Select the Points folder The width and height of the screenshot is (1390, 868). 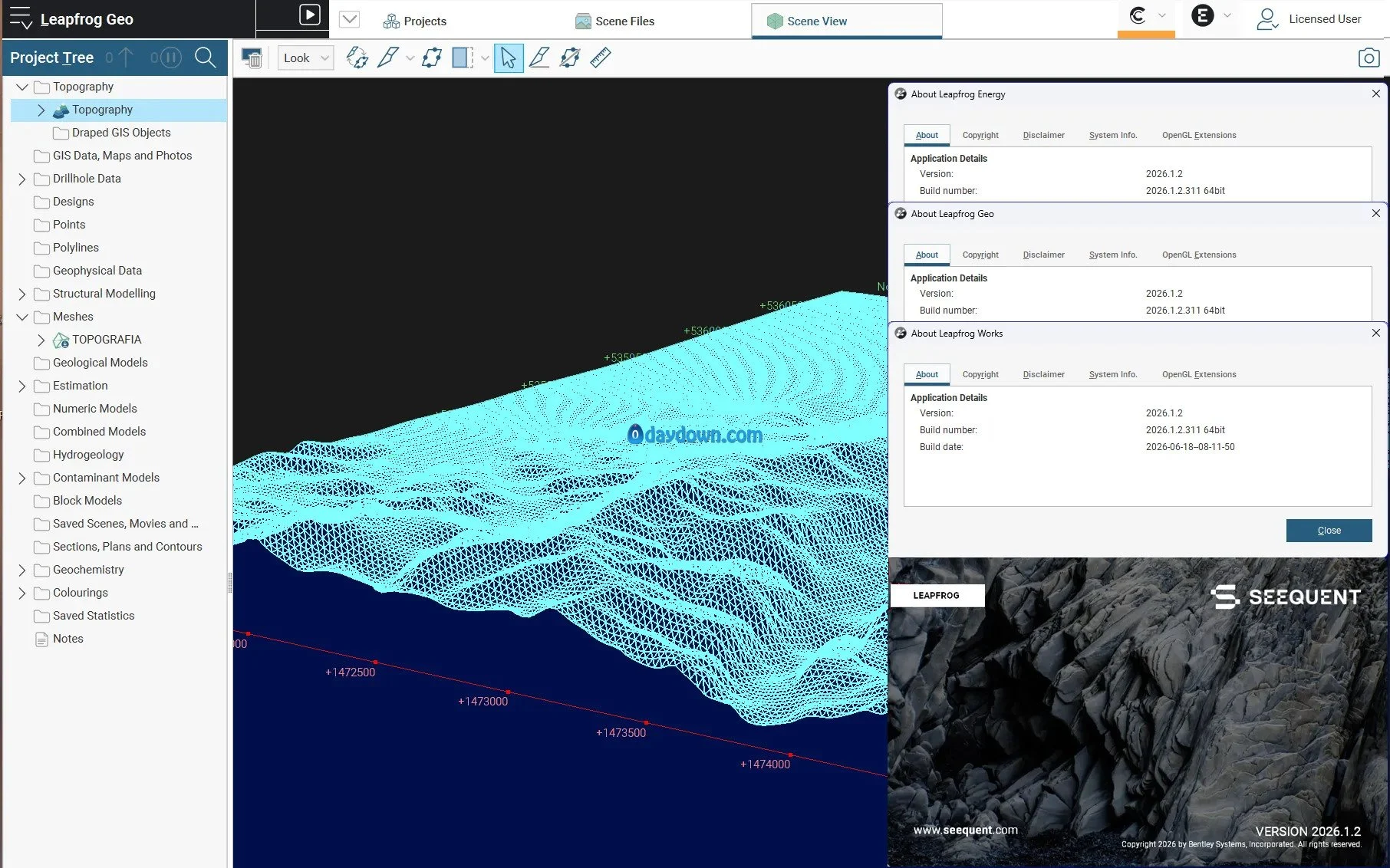pyautogui.click(x=60, y=225)
